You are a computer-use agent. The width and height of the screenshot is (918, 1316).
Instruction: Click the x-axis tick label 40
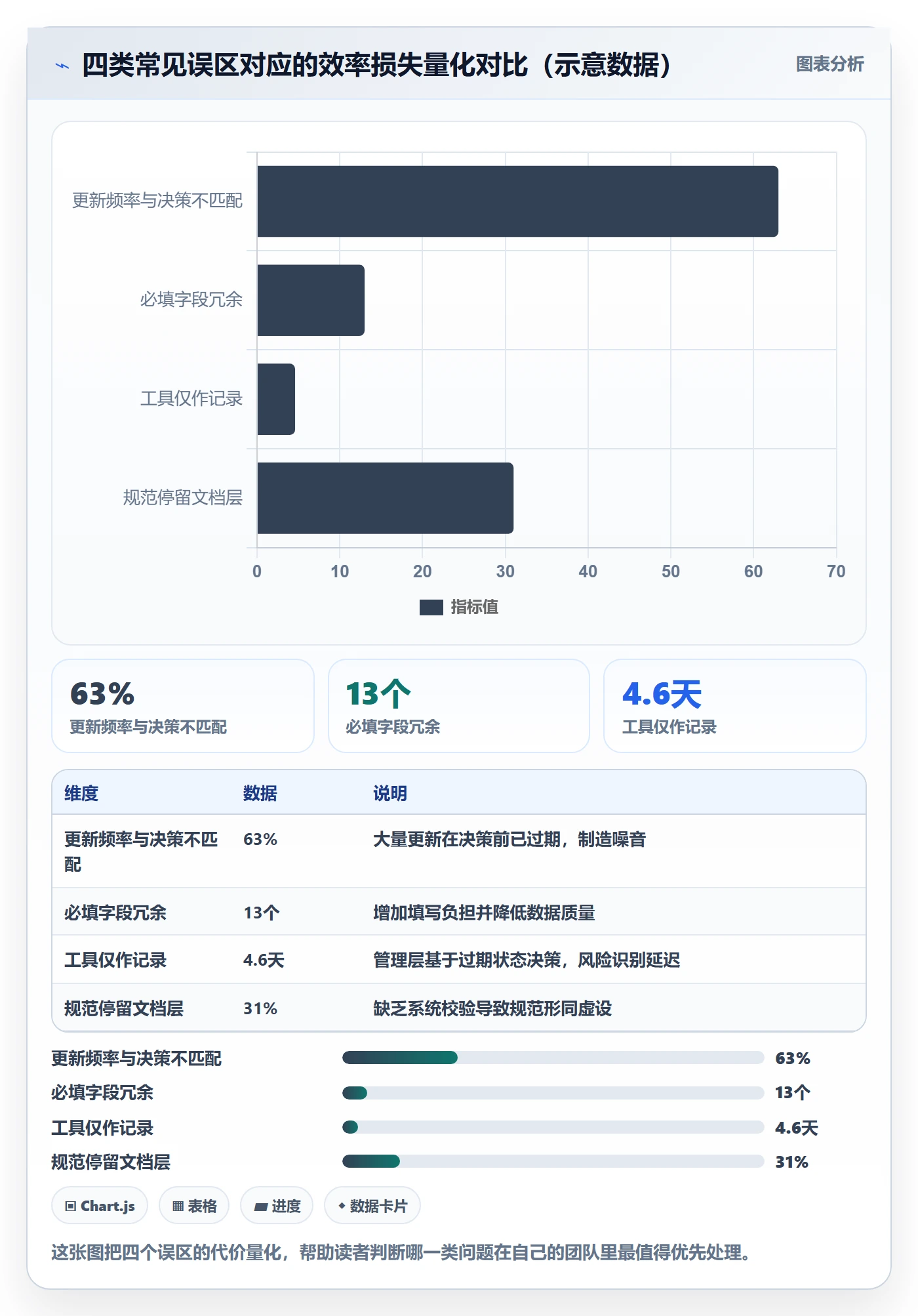pos(588,571)
